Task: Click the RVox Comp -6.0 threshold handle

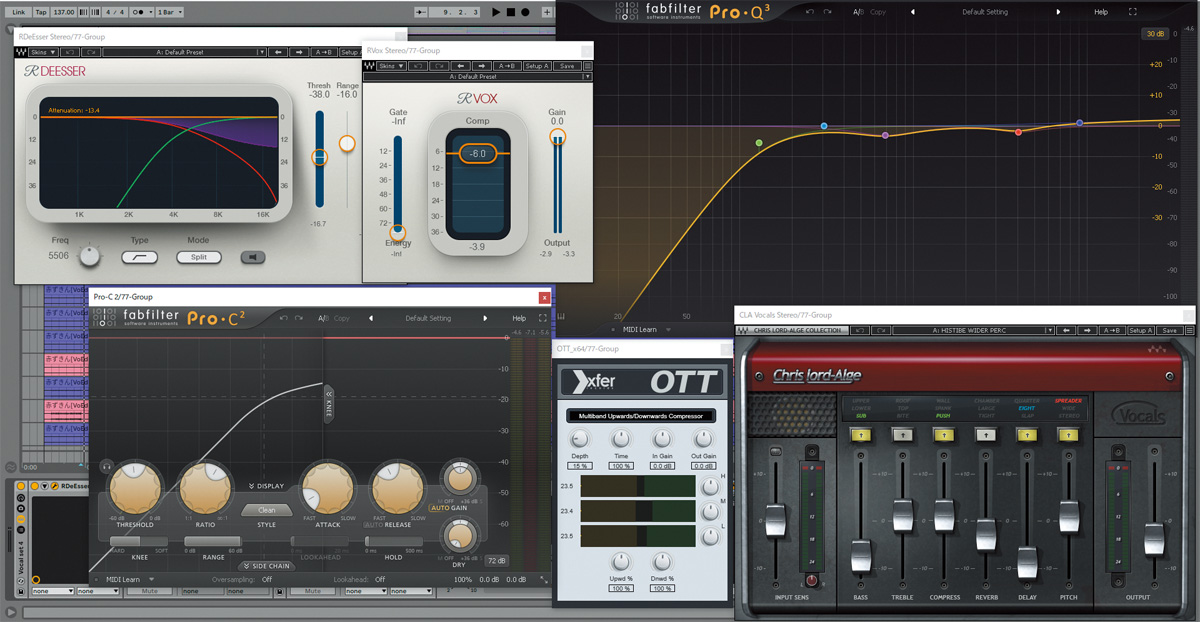Action: (x=479, y=154)
